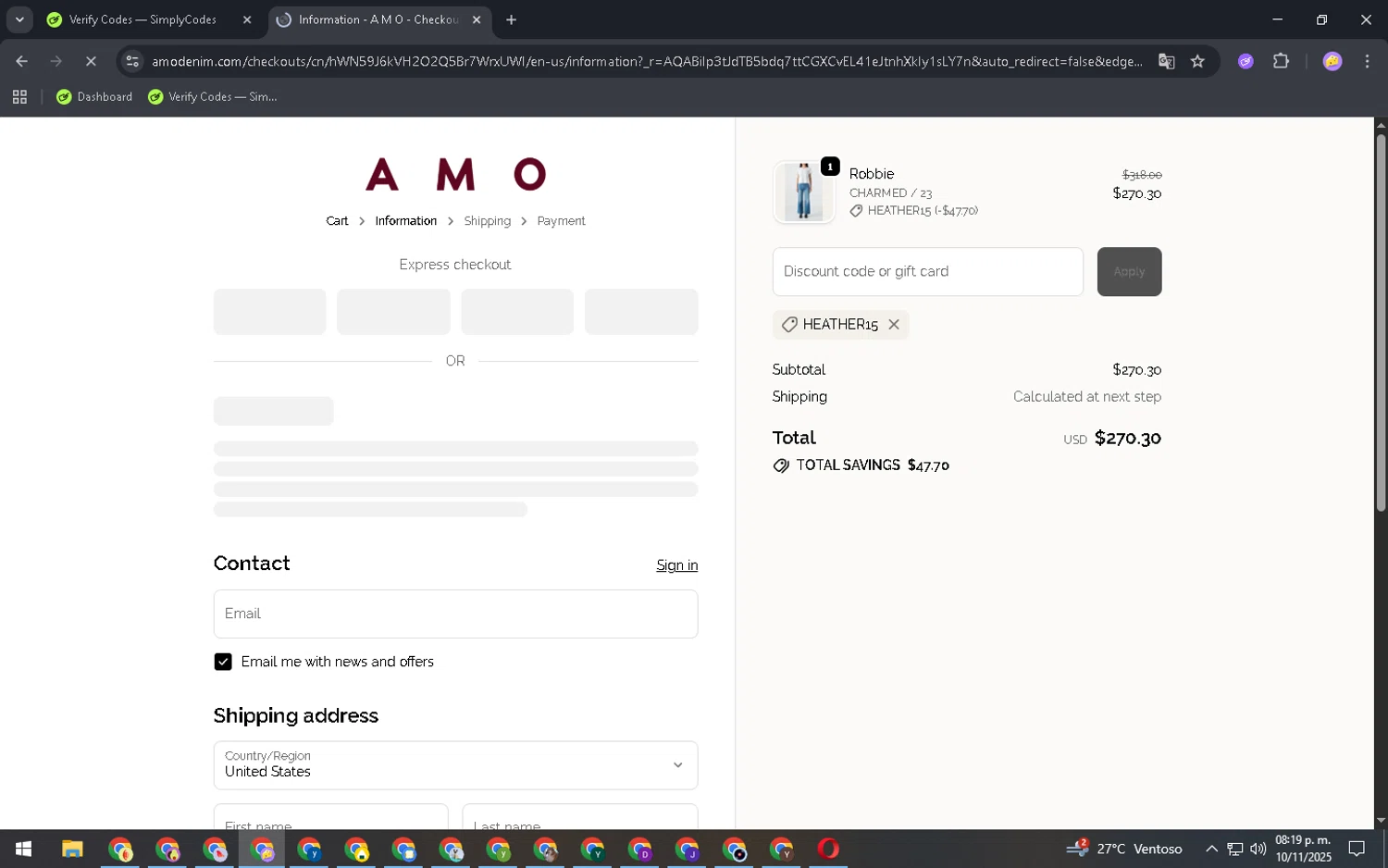1388x868 pixels.
Task: Go back to previous page
Action: (x=21, y=61)
